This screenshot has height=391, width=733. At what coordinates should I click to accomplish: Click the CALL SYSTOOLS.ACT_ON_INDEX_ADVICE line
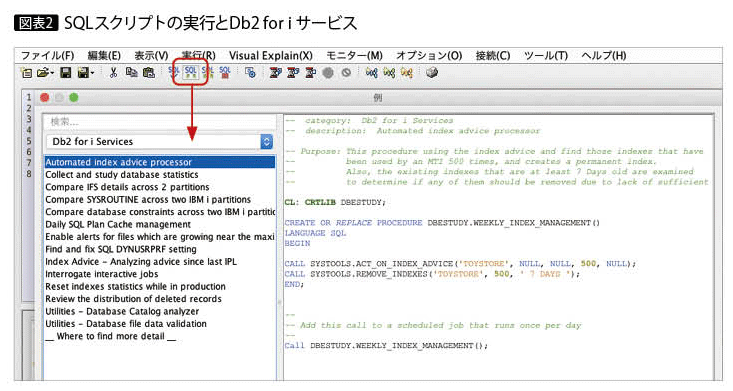tap(460, 264)
